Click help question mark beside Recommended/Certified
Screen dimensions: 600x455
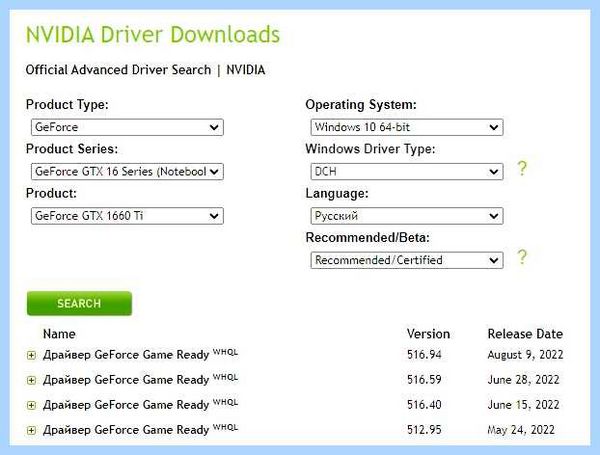pos(522,257)
